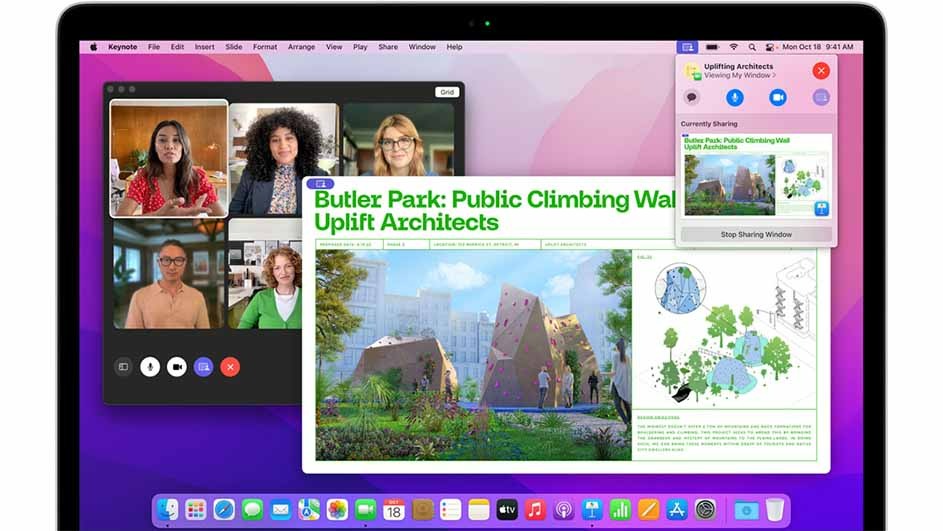Mute the microphone in FaceTime window
Screen dimensions: 943x531
[150, 367]
